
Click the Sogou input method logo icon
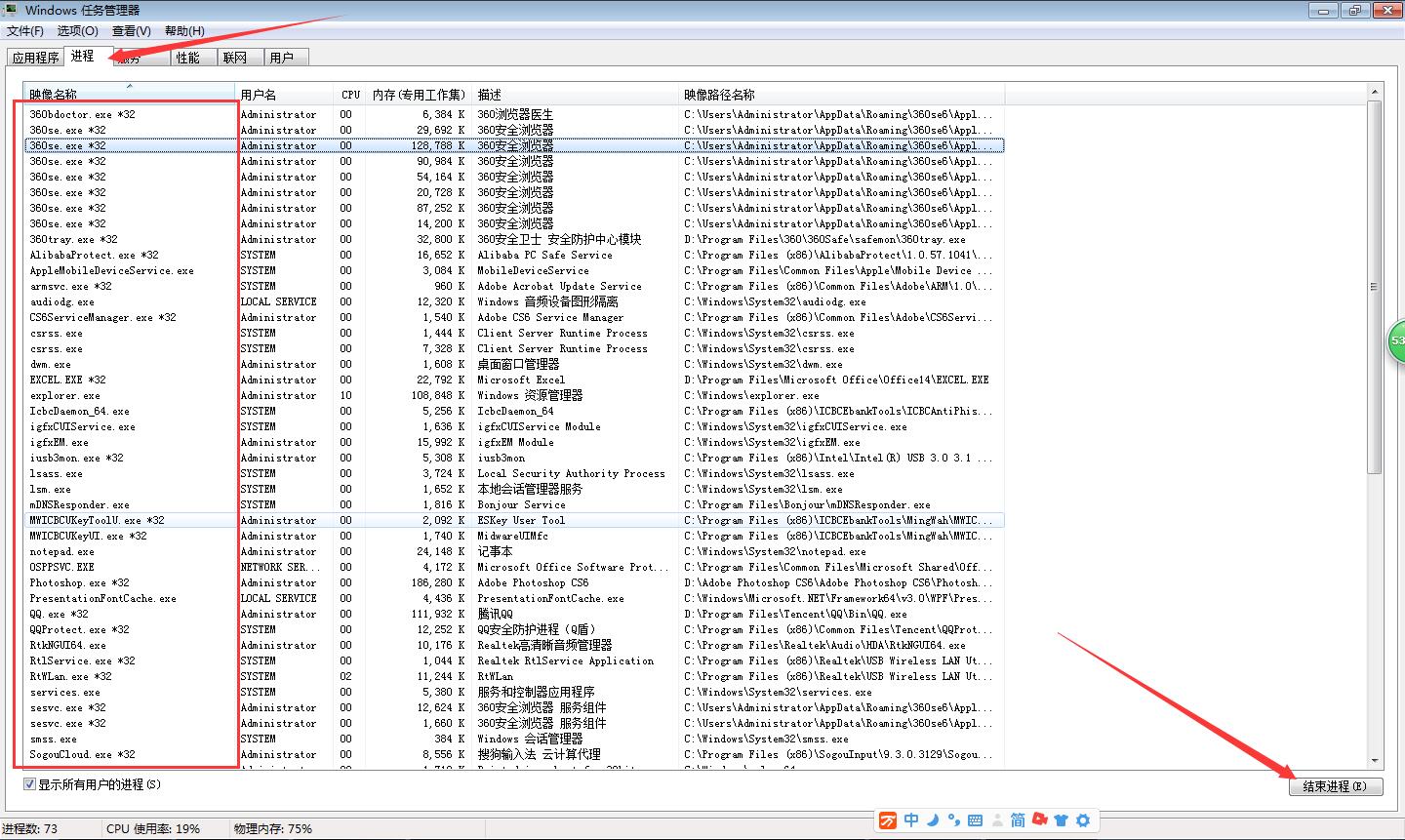point(888,820)
